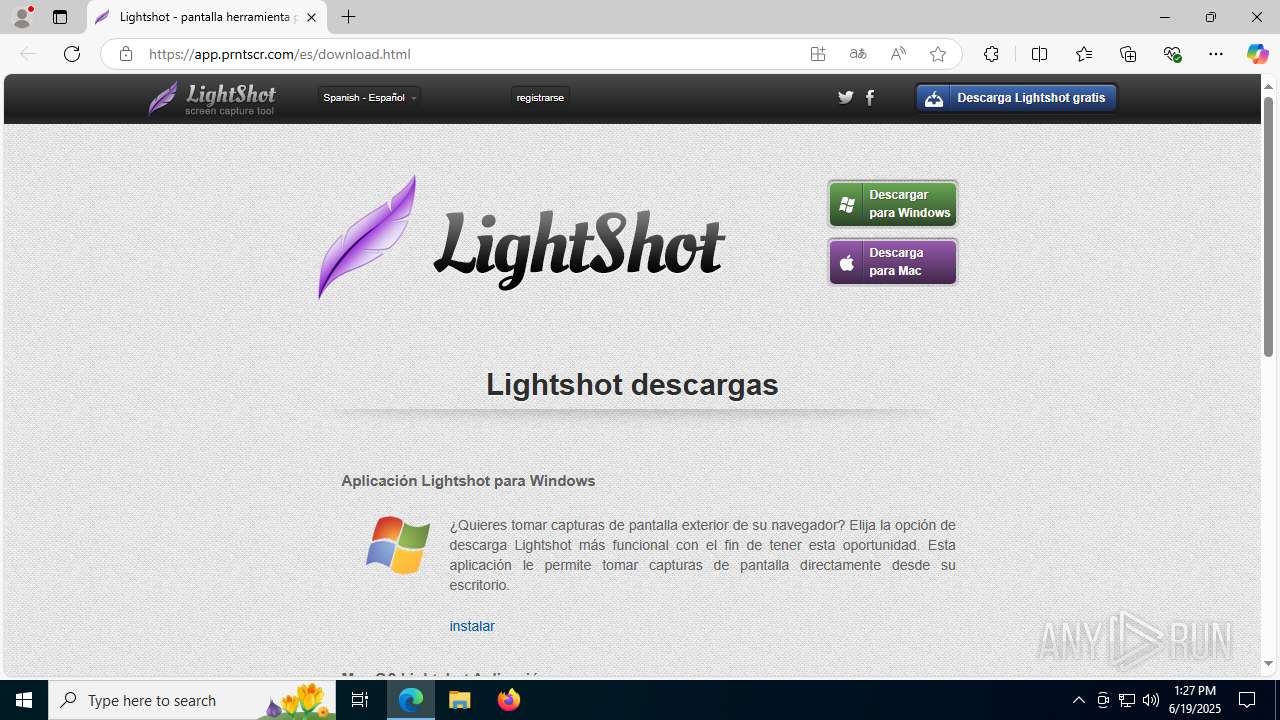Click the taskbar search box
1280x720 pixels.
coord(194,700)
